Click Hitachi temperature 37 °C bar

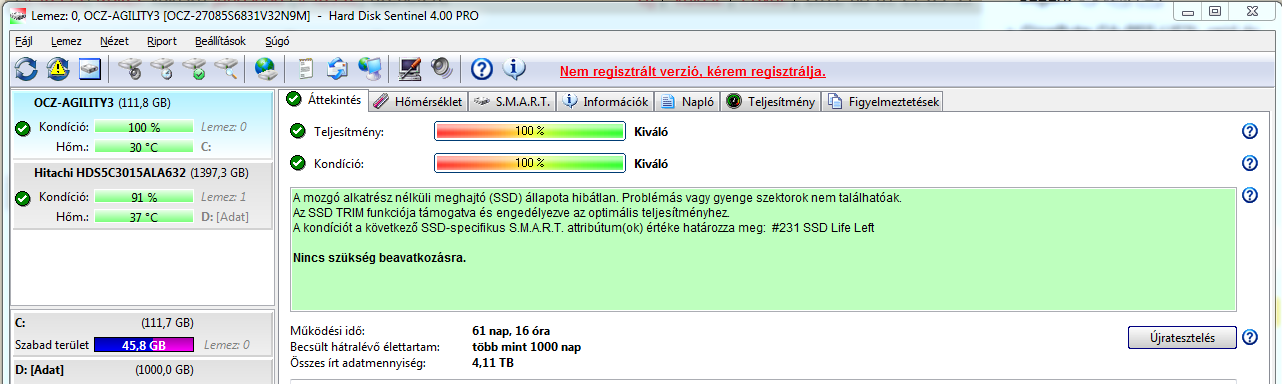[144, 217]
